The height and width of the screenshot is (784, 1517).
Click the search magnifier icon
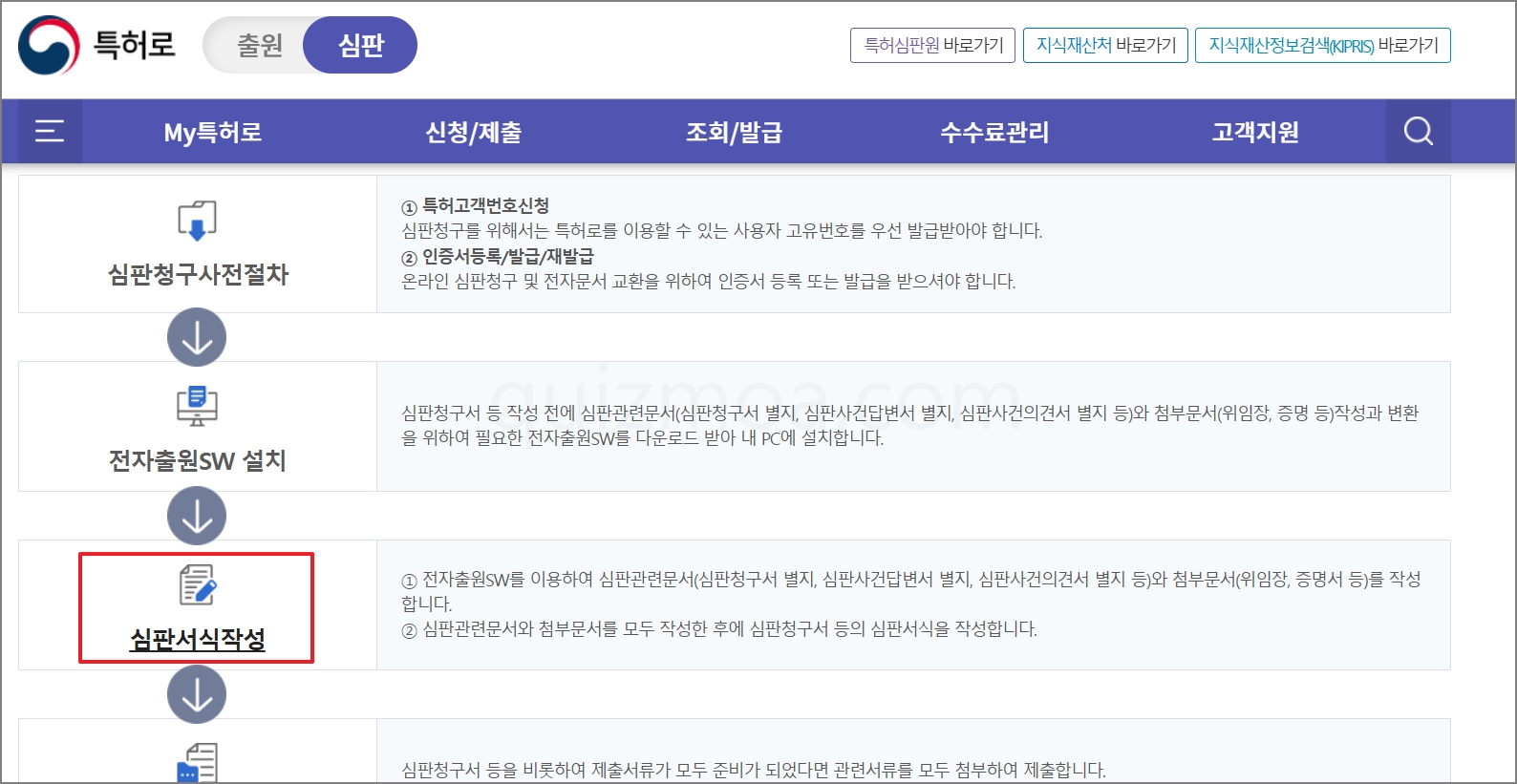click(x=1419, y=131)
